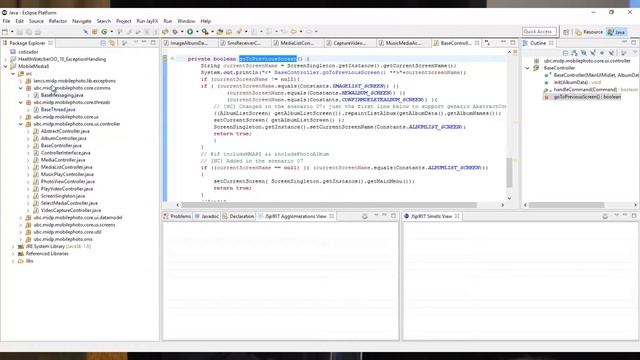Click the New Java Package toolbar icon
The height and width of the screenshot is (360, 640).
pos(94,31)
